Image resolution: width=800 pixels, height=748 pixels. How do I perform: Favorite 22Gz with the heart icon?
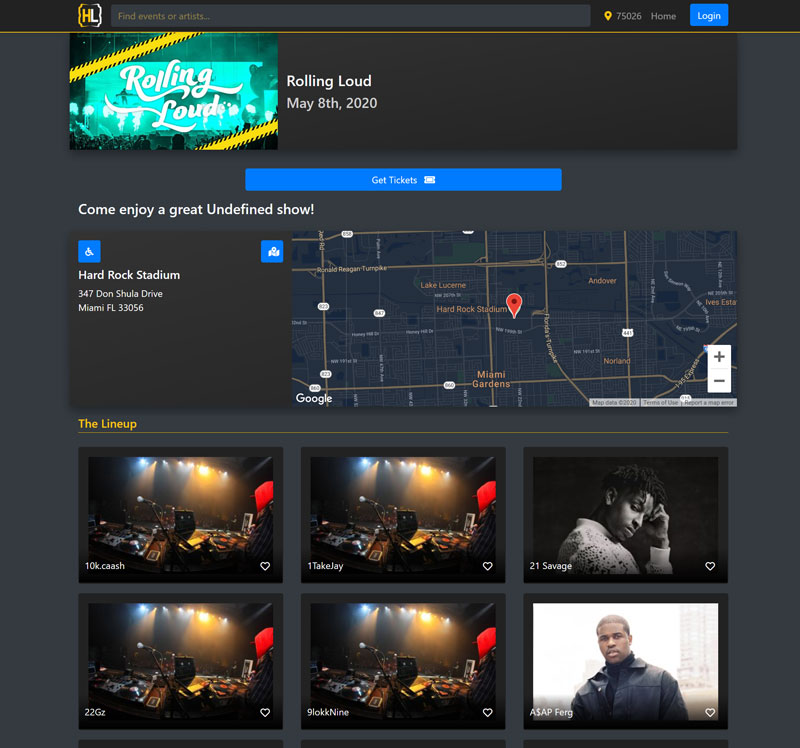point(265,712)
